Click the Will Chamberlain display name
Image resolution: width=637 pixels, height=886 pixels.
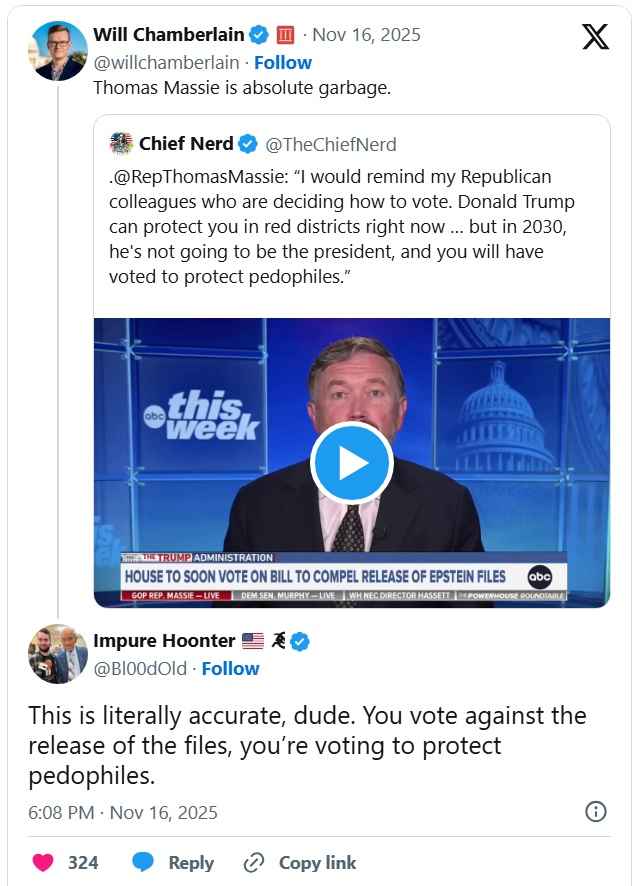168,35
